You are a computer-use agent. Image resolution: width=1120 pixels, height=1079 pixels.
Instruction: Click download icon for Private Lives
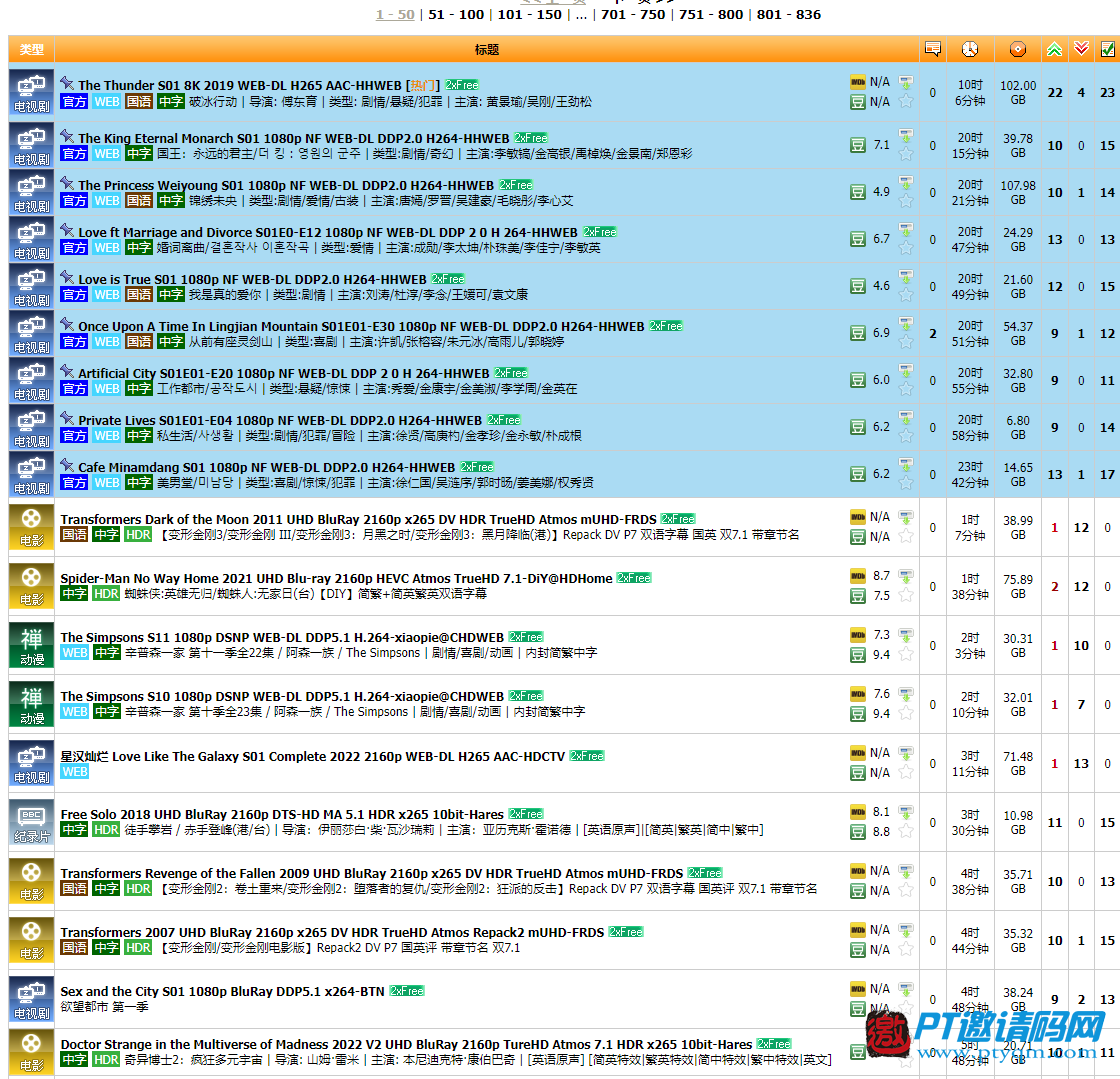pyautogui.click(x=906, y=418)
